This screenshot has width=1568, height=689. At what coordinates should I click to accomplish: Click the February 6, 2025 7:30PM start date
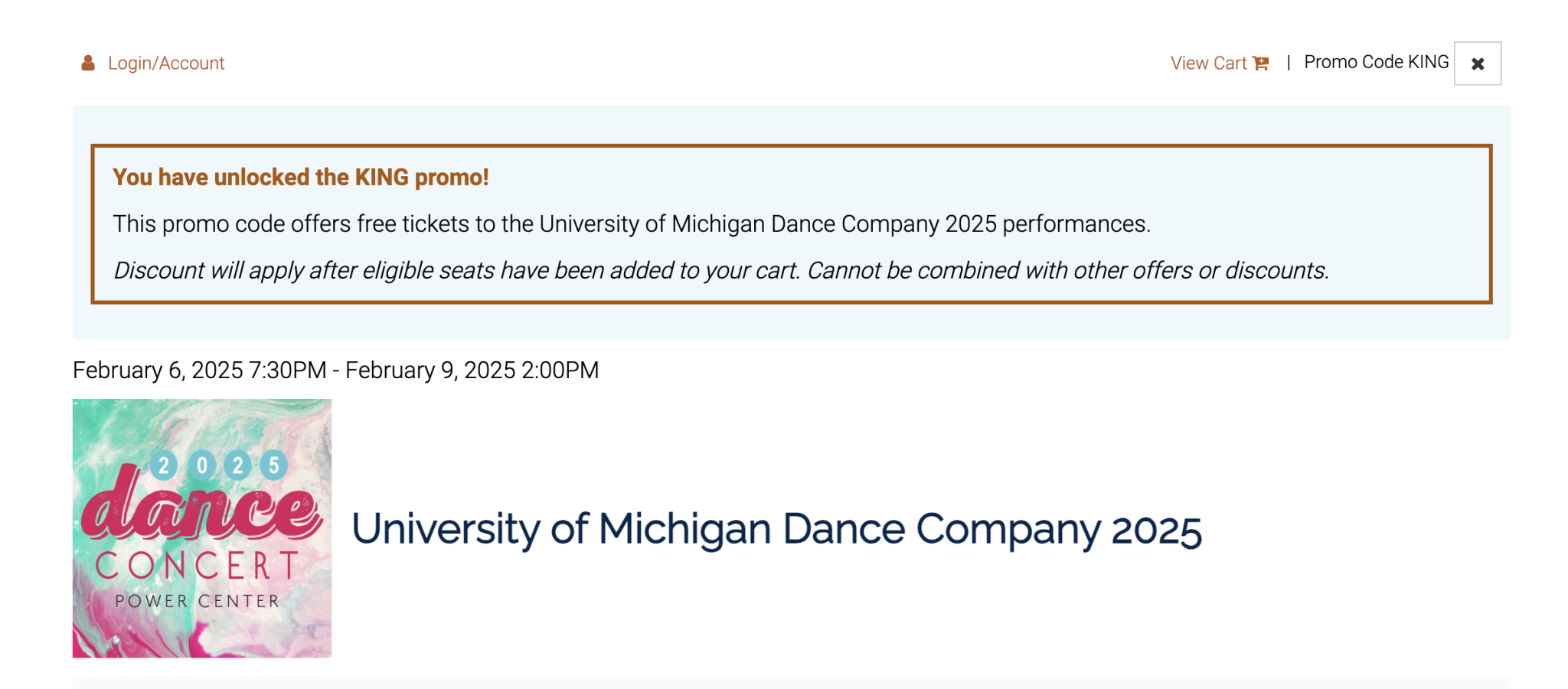tap(199, 370)
